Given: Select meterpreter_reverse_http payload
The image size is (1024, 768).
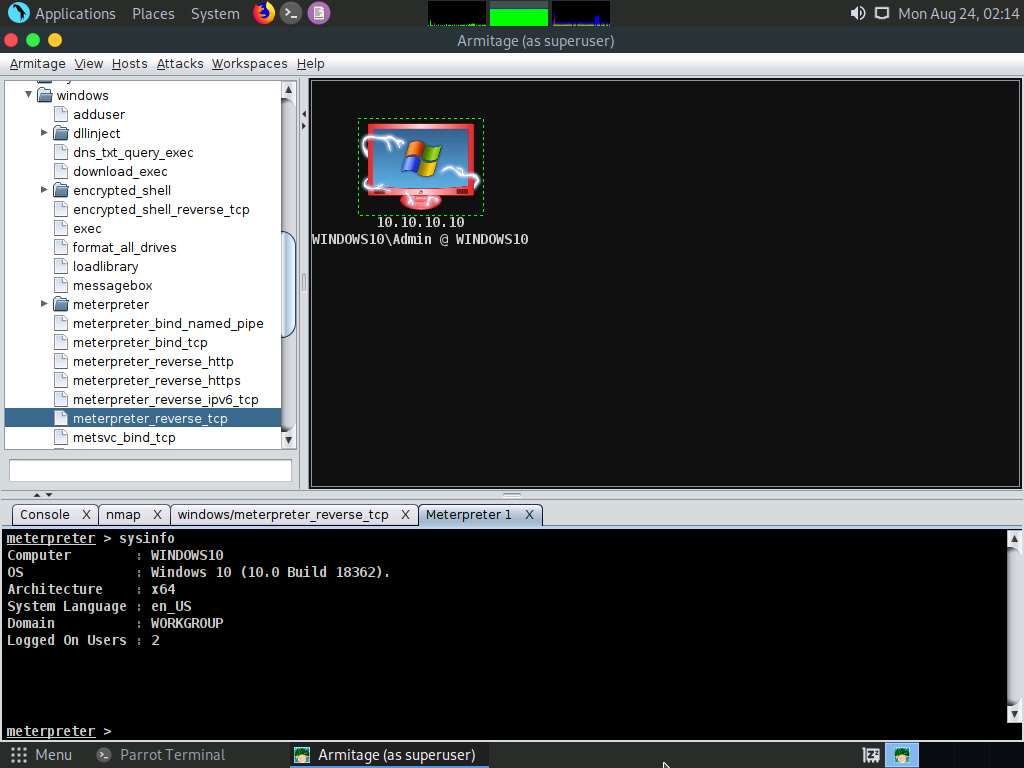Looking at the screenshot, I should [x=153, y=361].
